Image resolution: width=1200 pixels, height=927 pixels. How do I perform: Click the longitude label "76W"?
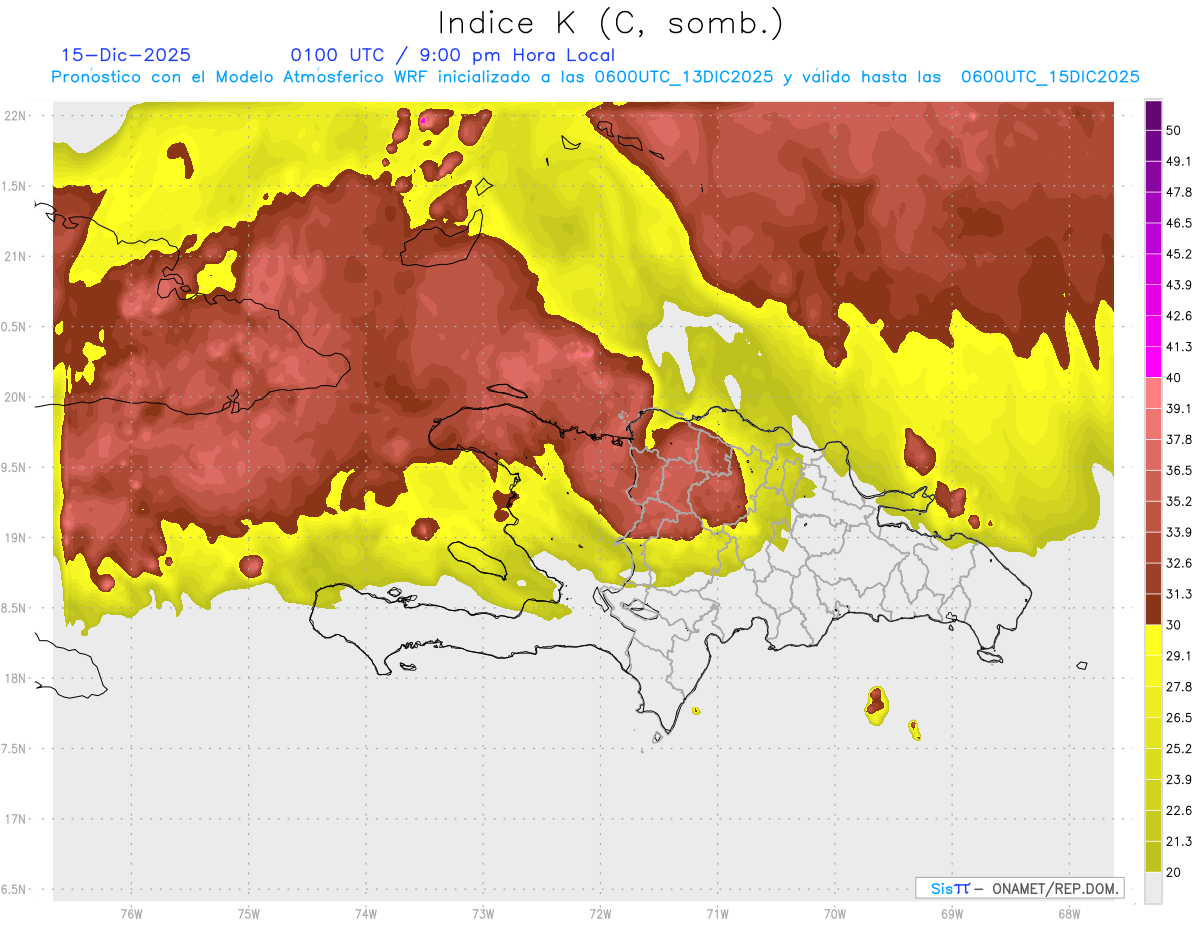tap(131, 914)
